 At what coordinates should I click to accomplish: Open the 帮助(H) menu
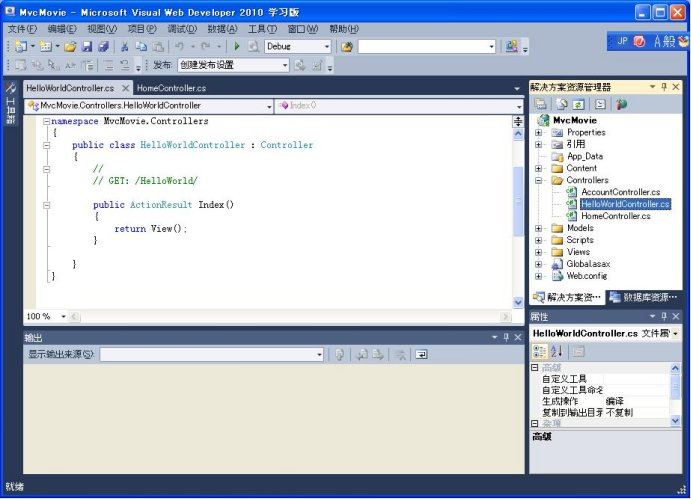pyautogui.click(x=344, y=29)
